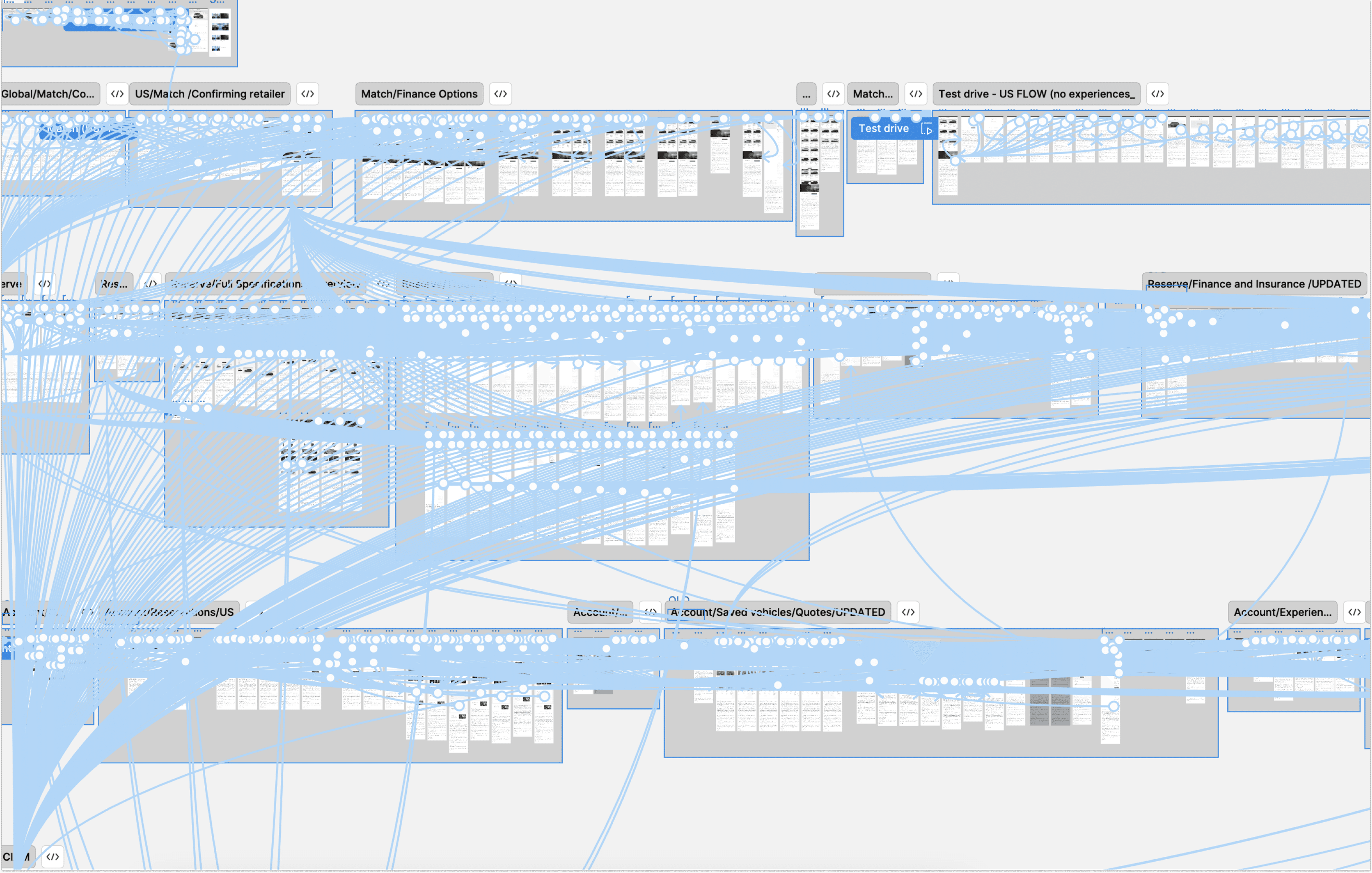The image size is (1372, 873).
Task: Select US/Match /Confirming retailer section label
Action: tap(210, 94)
